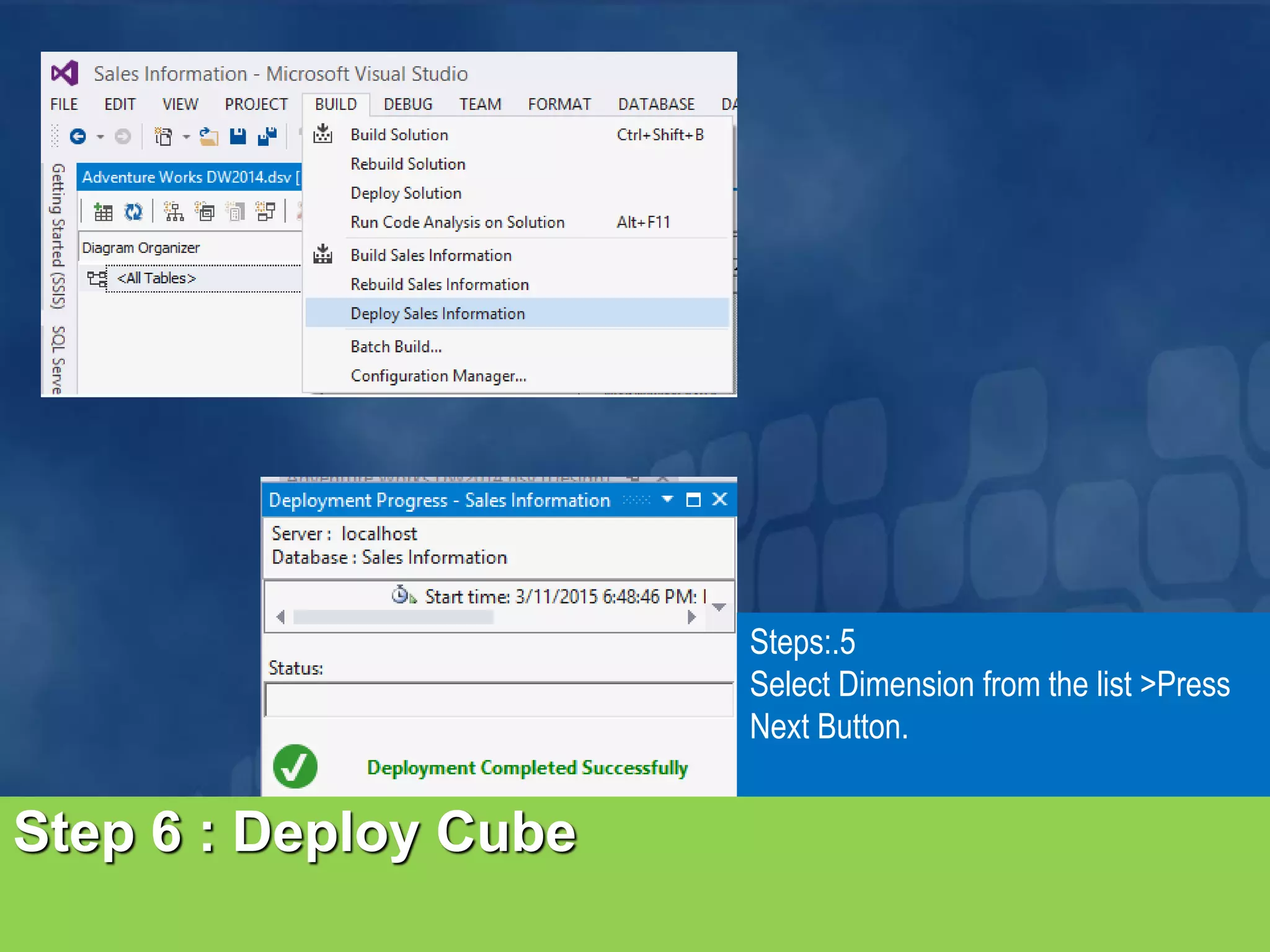This screenshot has width=1270, height=952.
Task: Click the deployment log right scroll arrow
Action: point(691,617)
